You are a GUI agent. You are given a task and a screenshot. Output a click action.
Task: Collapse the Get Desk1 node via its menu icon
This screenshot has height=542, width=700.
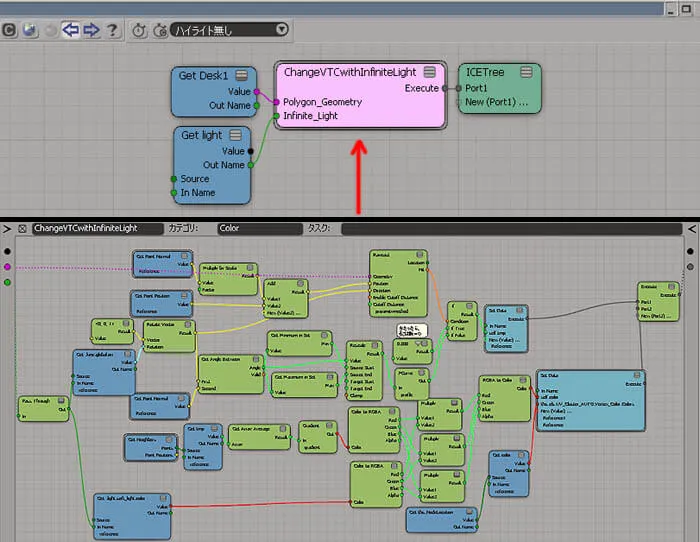[242, 75]
